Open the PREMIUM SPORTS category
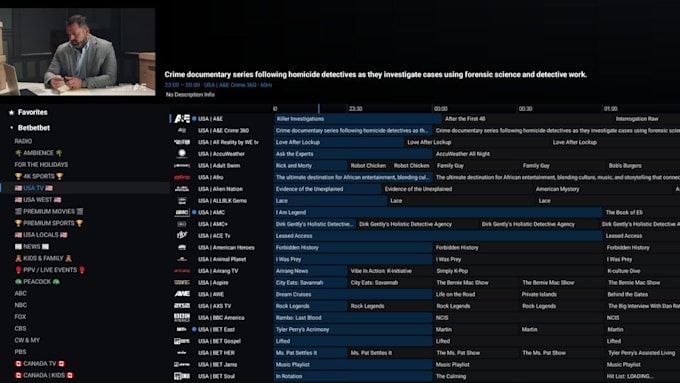 49,223
